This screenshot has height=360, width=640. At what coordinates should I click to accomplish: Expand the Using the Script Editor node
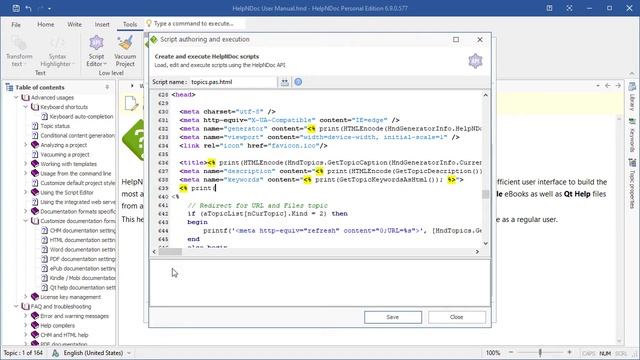(26, 192)
